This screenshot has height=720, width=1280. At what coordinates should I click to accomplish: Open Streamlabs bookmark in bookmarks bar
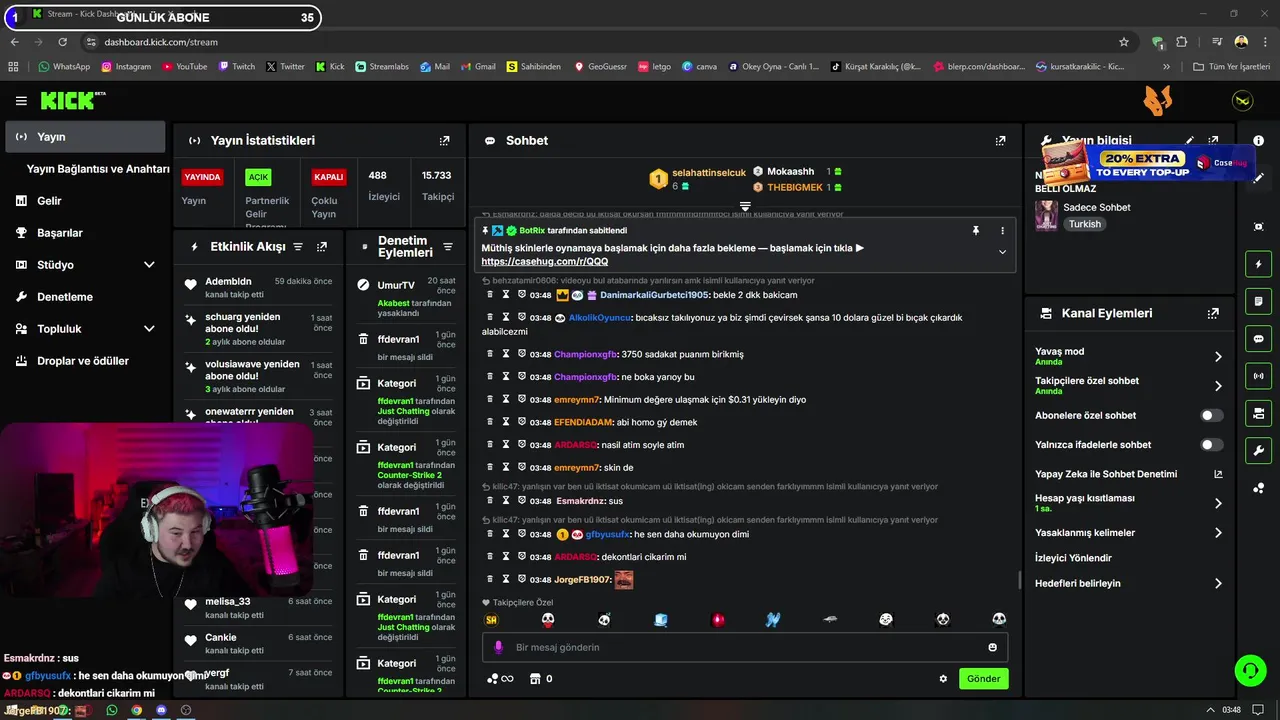[382, 67]
